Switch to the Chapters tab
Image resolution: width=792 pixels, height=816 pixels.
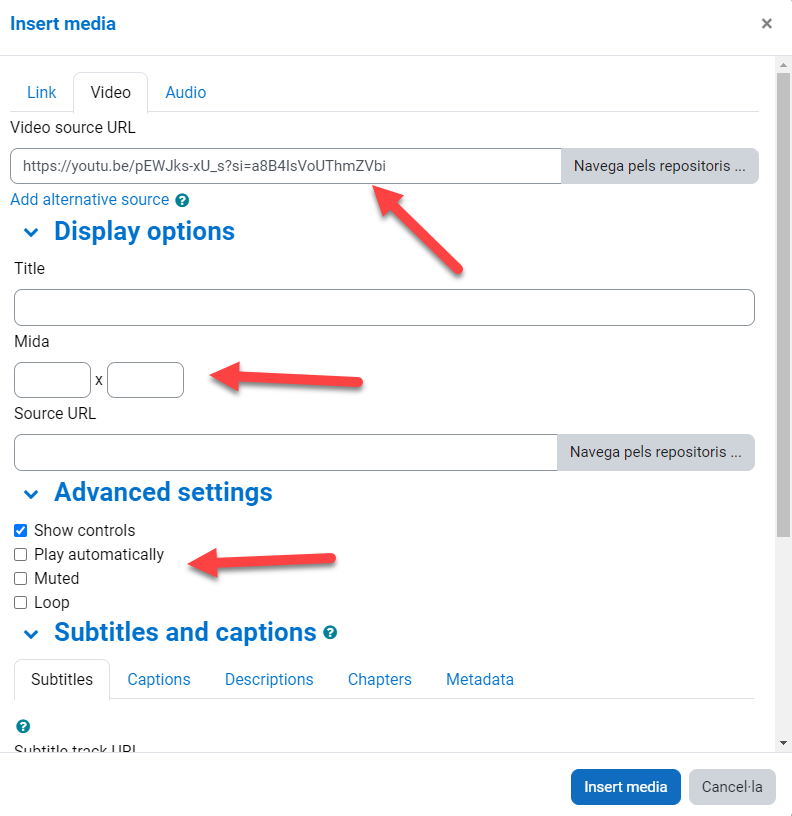[380, 680]
